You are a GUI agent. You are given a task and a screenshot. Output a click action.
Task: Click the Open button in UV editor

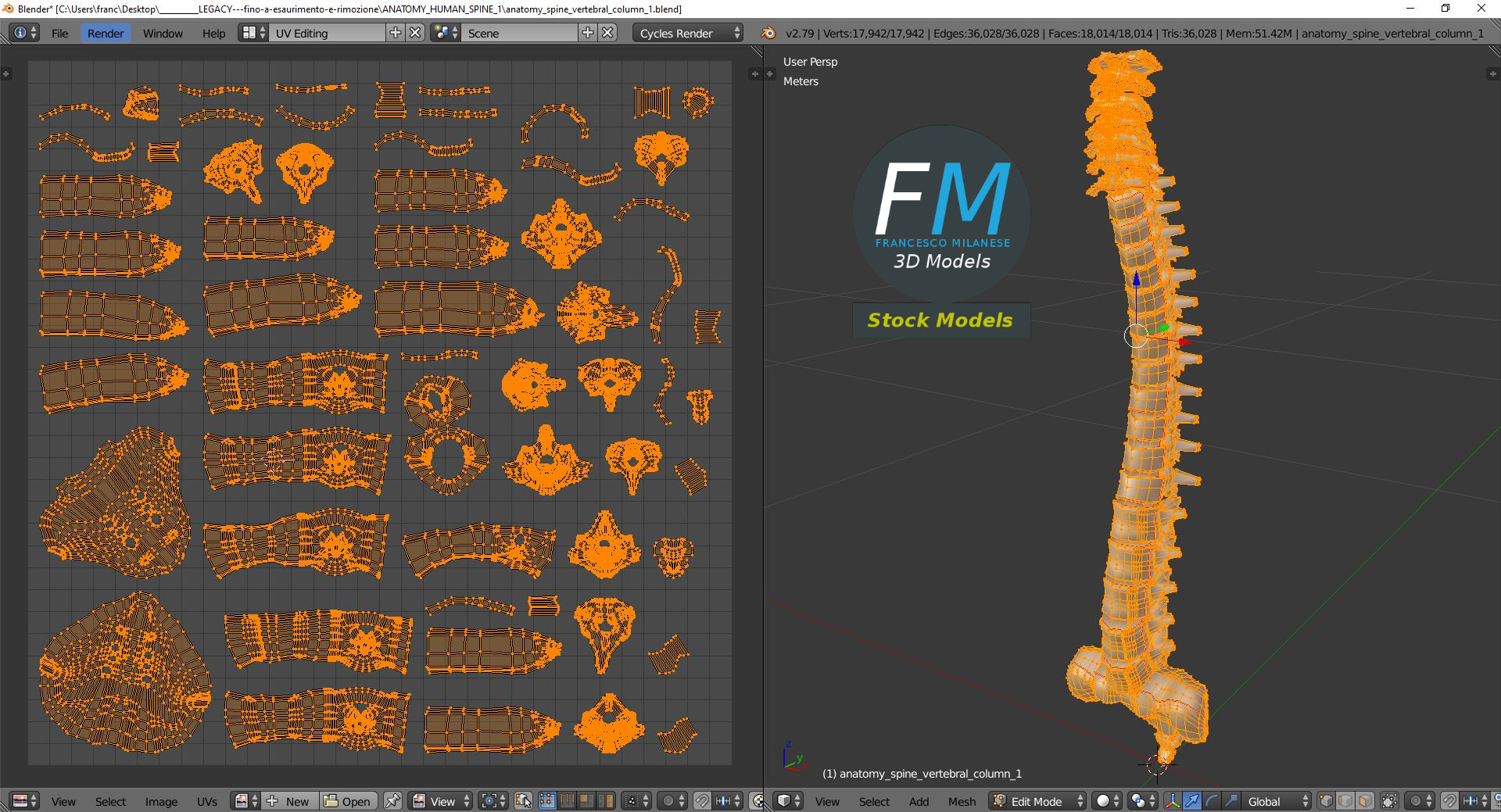348,801
